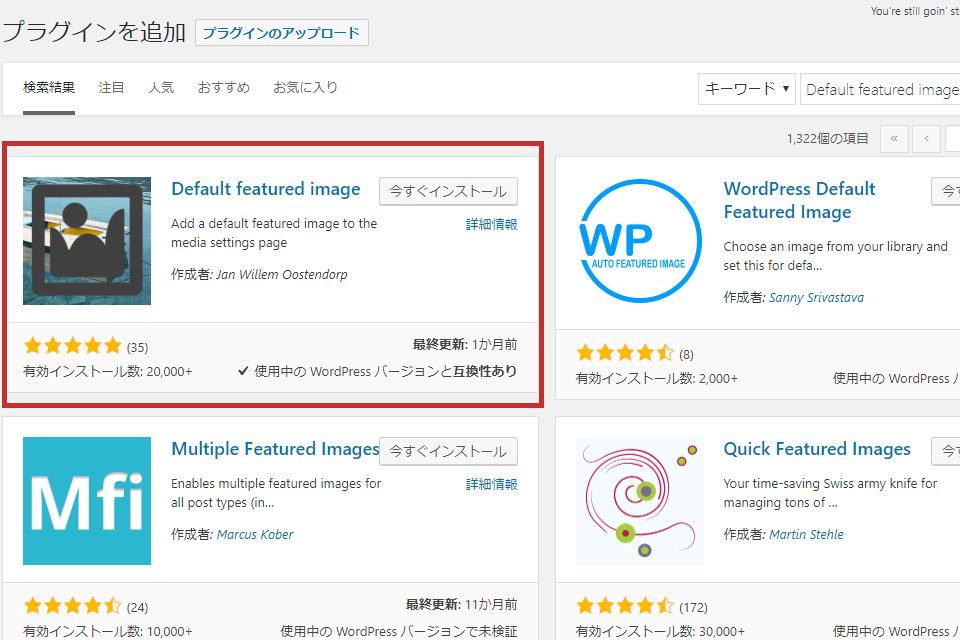960x640 pixels.
Task: Click the Mfi plugin icon
Action: coord(87,501)
